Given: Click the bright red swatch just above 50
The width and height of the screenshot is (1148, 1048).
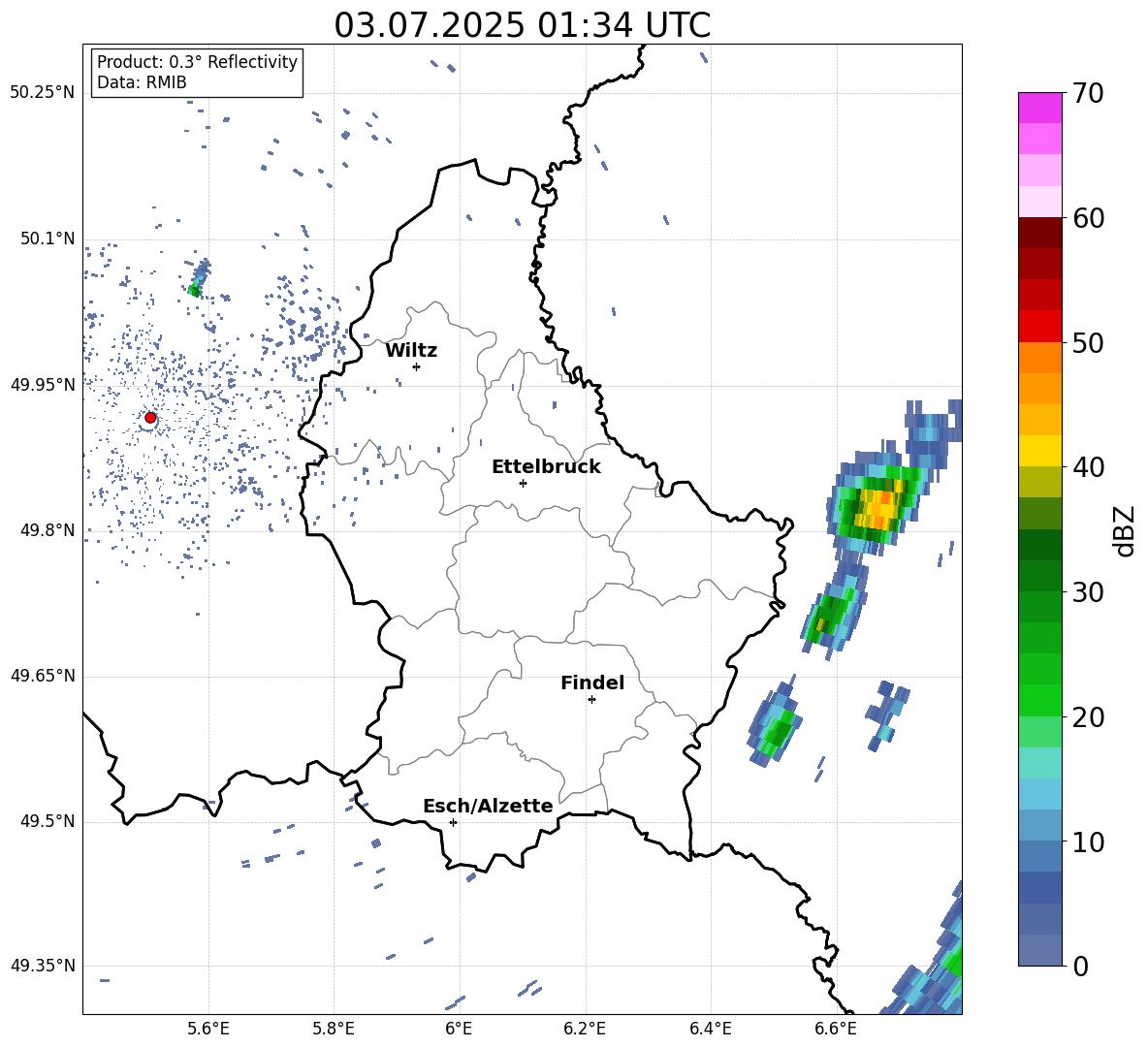Looking at the screenshot, I should 1039,327.
